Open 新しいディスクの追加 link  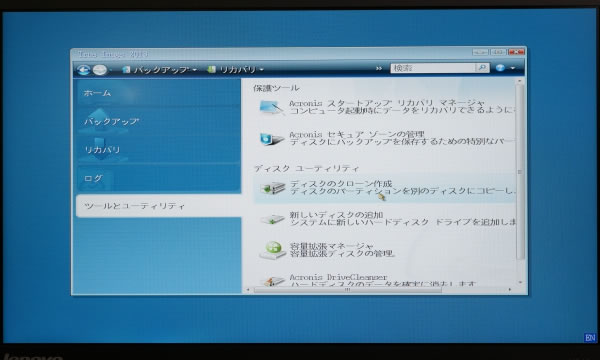click(x=336, y=215)
